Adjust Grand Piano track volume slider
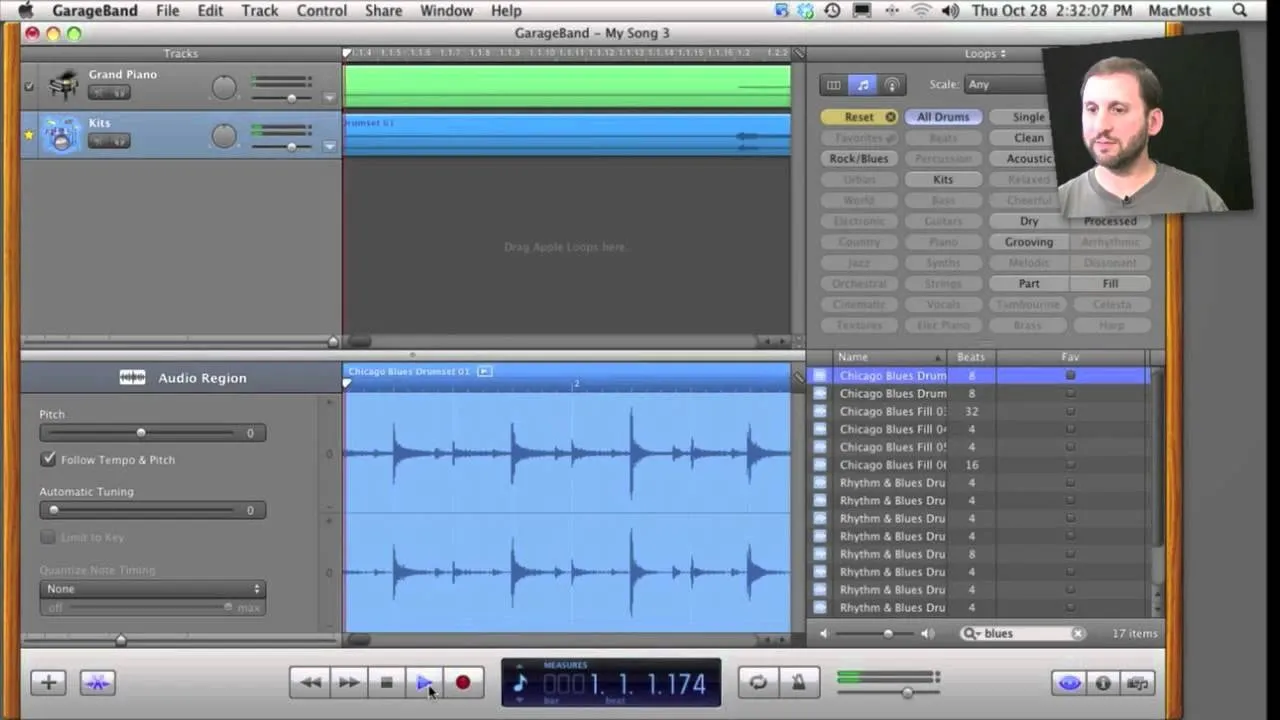This screenshot has width=1280, height=720. click(291, 98)
